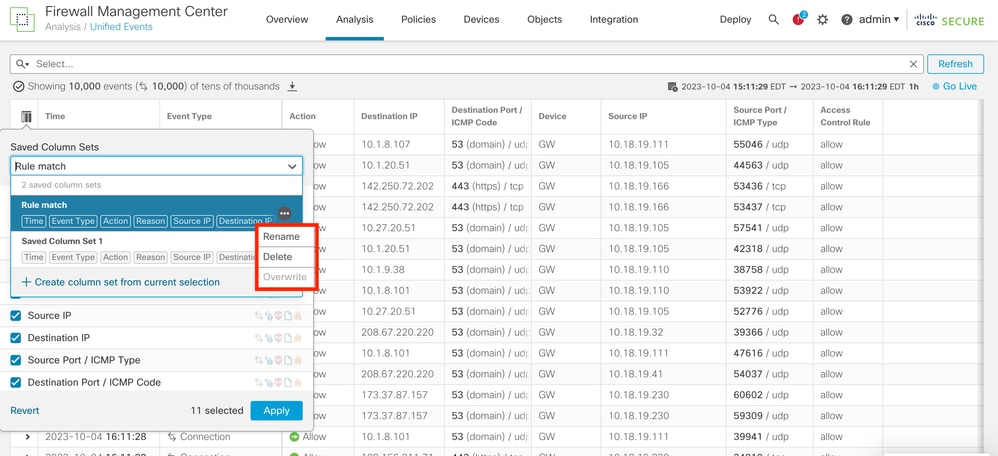Open system settings gear icon
Viewport: 998px width, 456px height.
pos(822,20)
